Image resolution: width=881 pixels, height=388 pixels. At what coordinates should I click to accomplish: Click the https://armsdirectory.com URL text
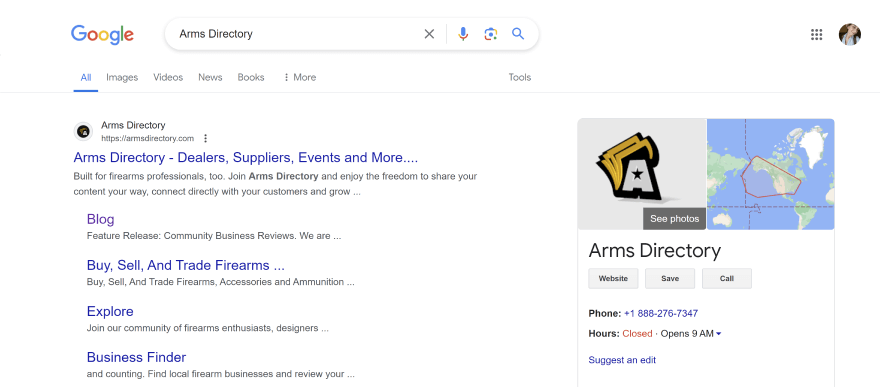click(147, 138)
